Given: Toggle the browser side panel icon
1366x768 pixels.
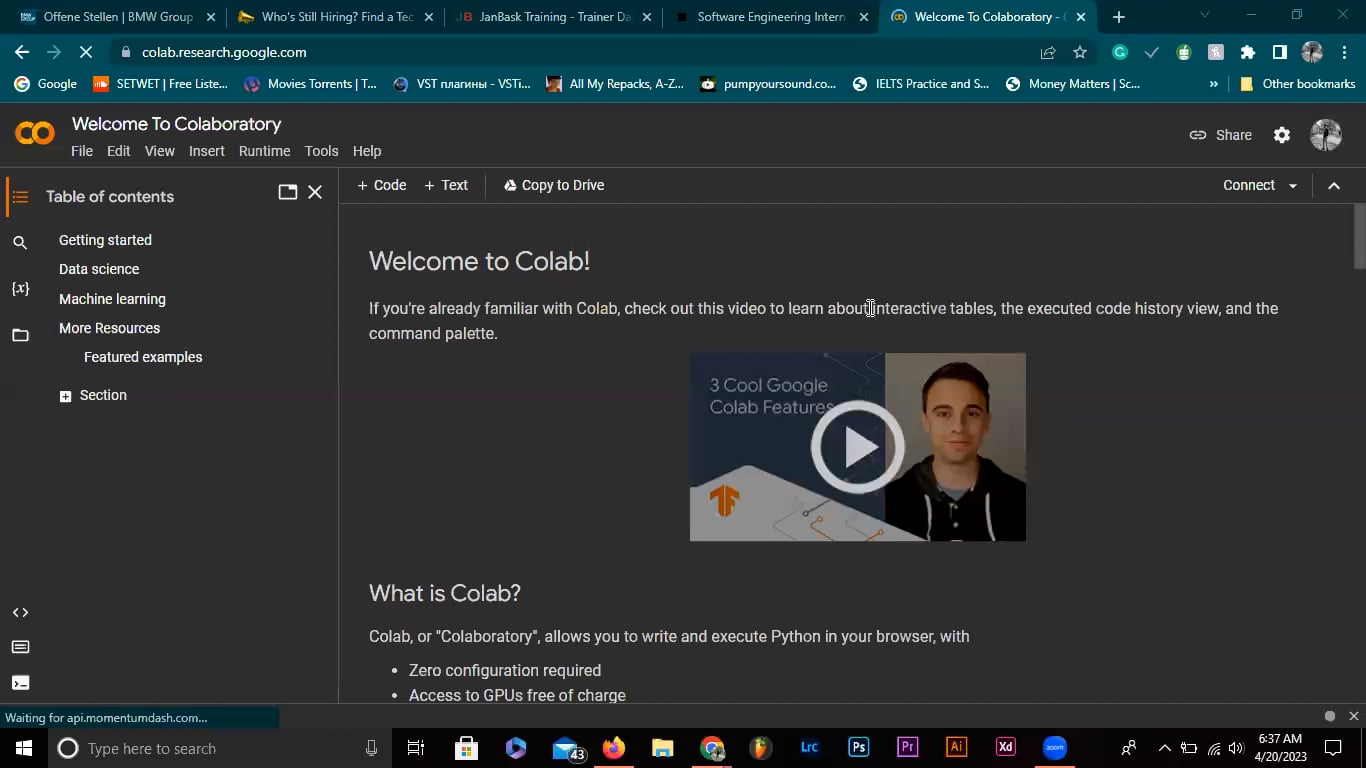Looking at the screenshot, I should (1279, 52).
